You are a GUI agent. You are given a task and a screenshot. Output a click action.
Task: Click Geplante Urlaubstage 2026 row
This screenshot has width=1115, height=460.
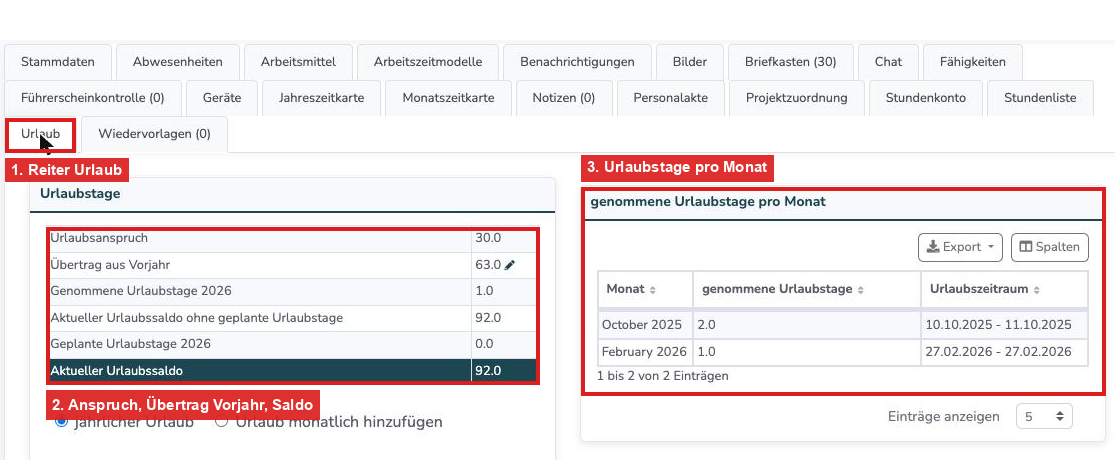(292, 344)
